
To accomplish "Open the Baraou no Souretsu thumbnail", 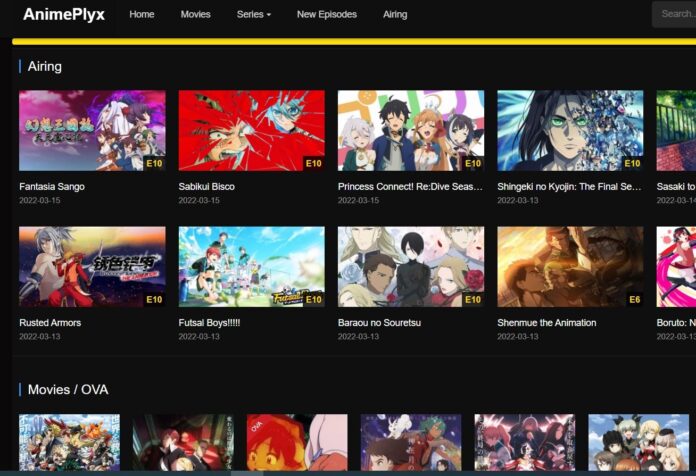I will (411, 267).
